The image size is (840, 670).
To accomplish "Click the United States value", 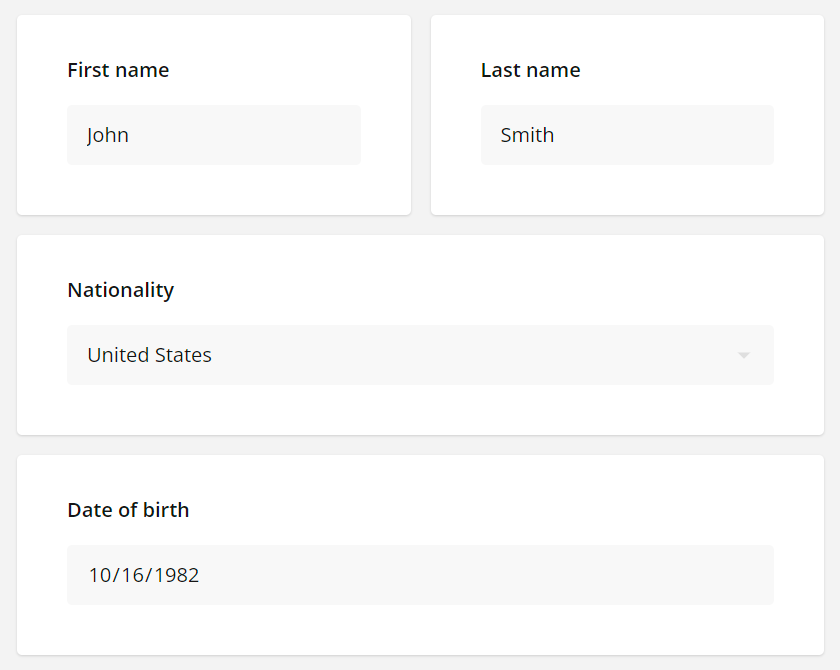I will (148, 355).
